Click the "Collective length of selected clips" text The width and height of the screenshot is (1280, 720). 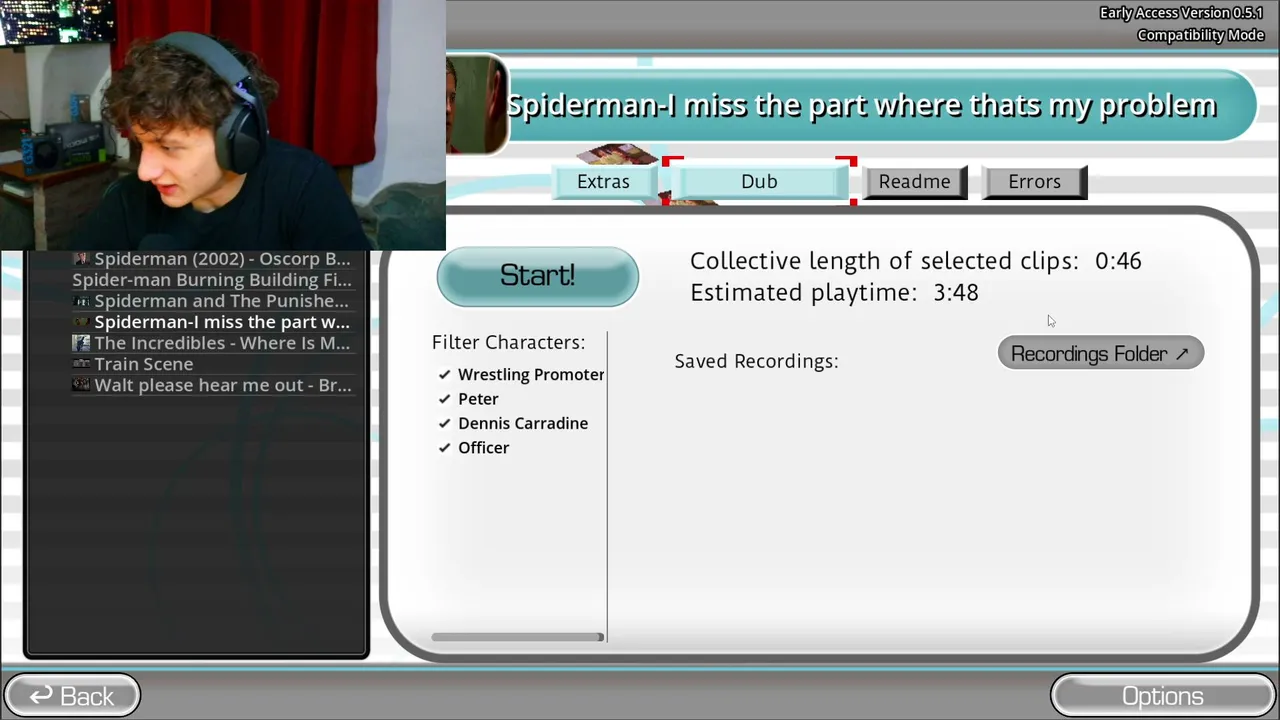884,261
